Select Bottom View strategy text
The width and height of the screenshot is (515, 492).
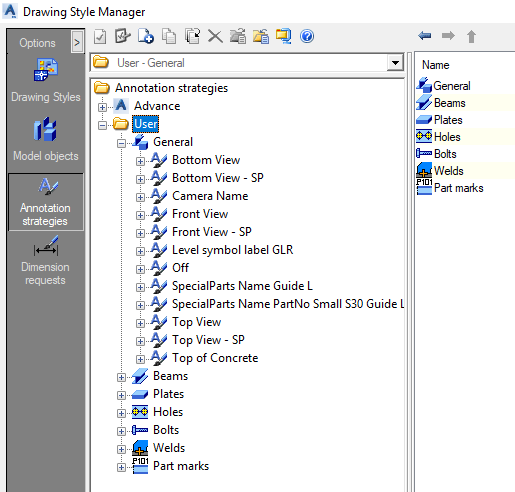pos(206,160)
